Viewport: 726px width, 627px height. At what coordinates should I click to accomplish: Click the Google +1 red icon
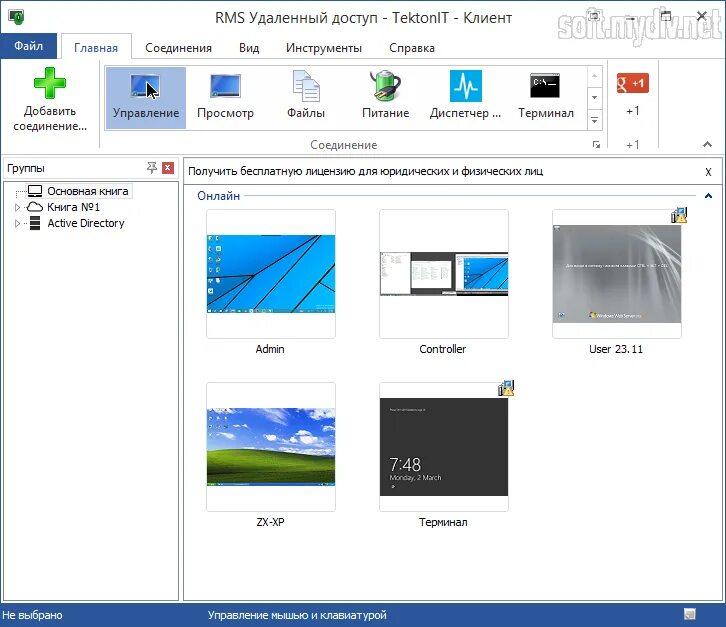coord(632,84)
